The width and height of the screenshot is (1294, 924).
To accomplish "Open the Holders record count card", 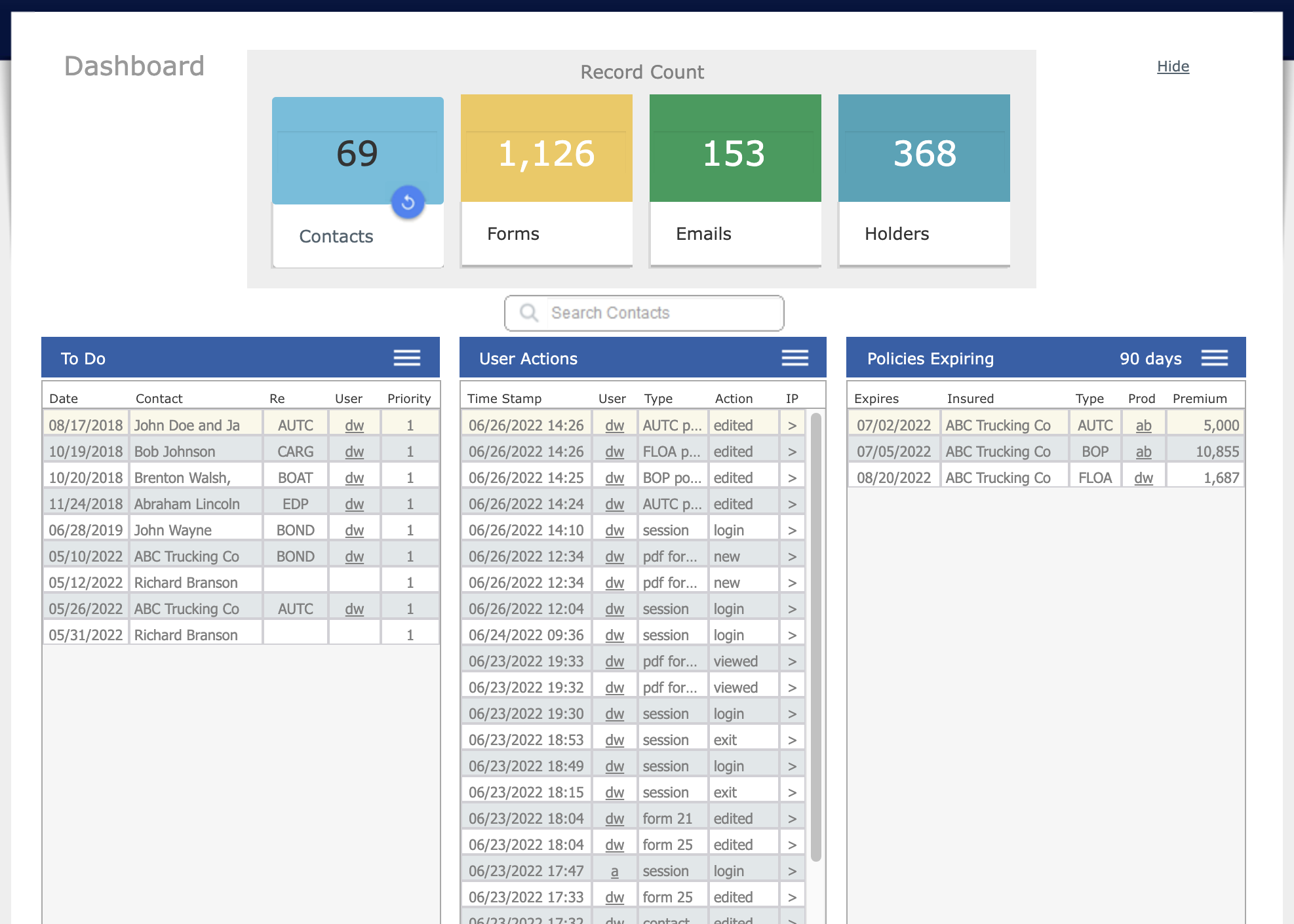I will click(x=924, y=180).
